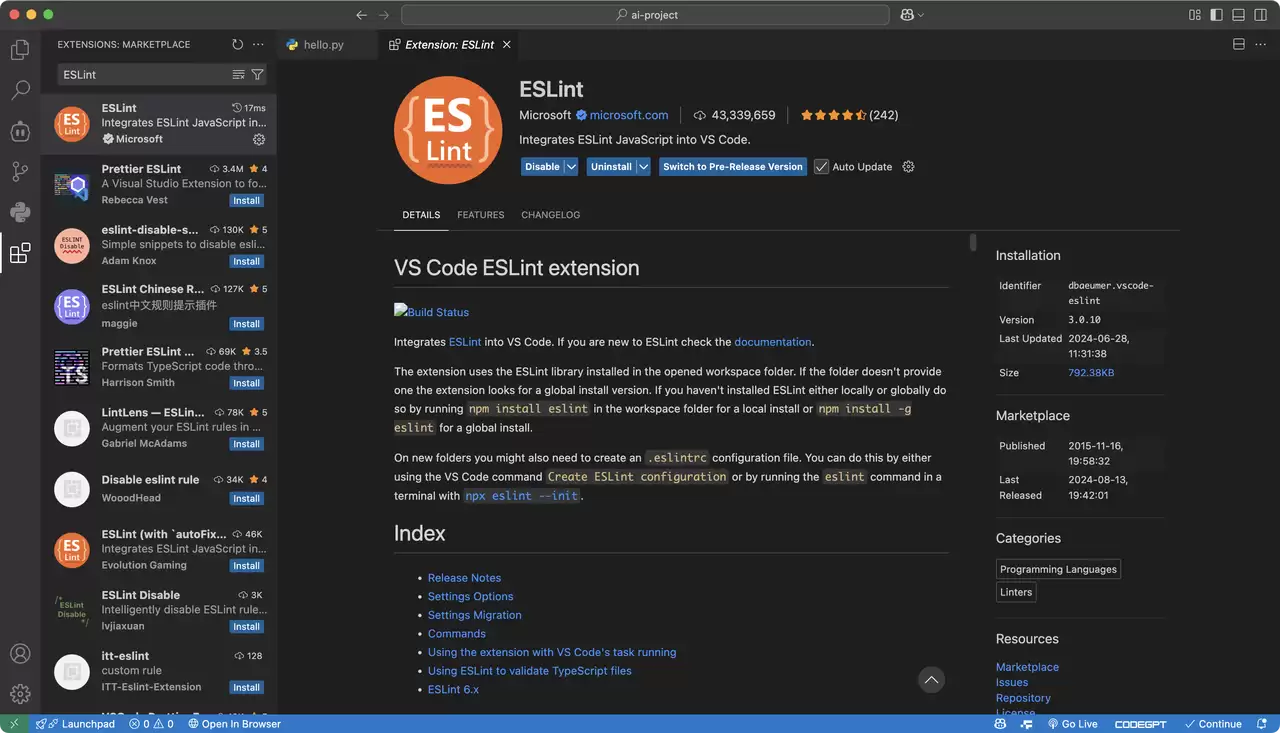Open editor More Actions menu
1280x733 pixels.
[1260, 44]
